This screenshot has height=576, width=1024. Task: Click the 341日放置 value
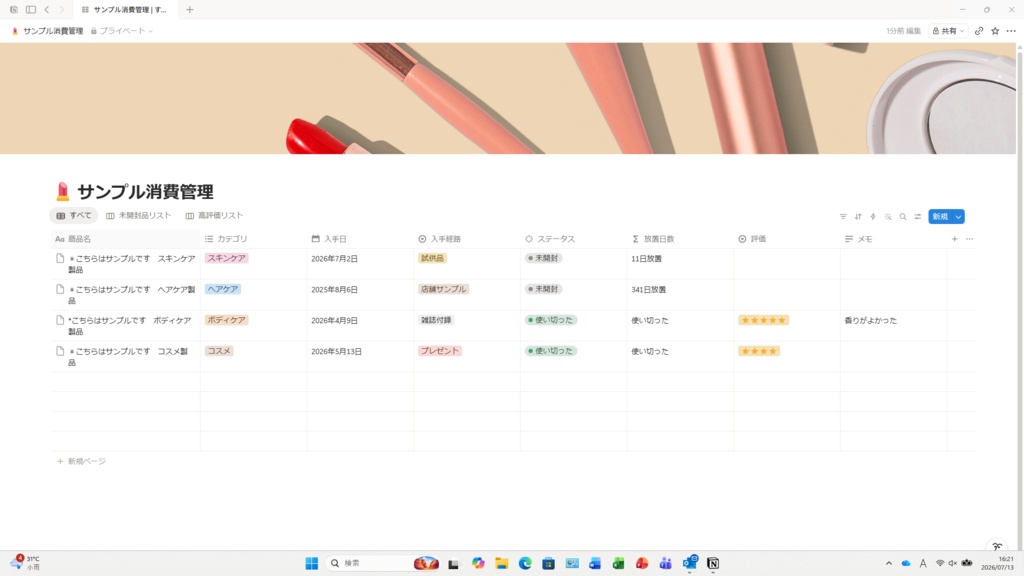click(x=648, y=289)
